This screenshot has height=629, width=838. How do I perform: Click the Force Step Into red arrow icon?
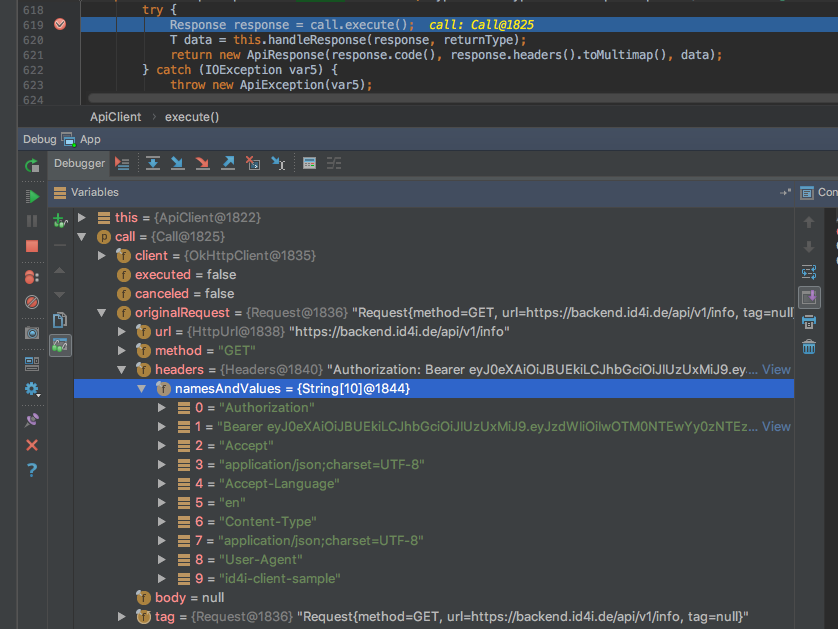pyautogui.click(x=203, y=164)
